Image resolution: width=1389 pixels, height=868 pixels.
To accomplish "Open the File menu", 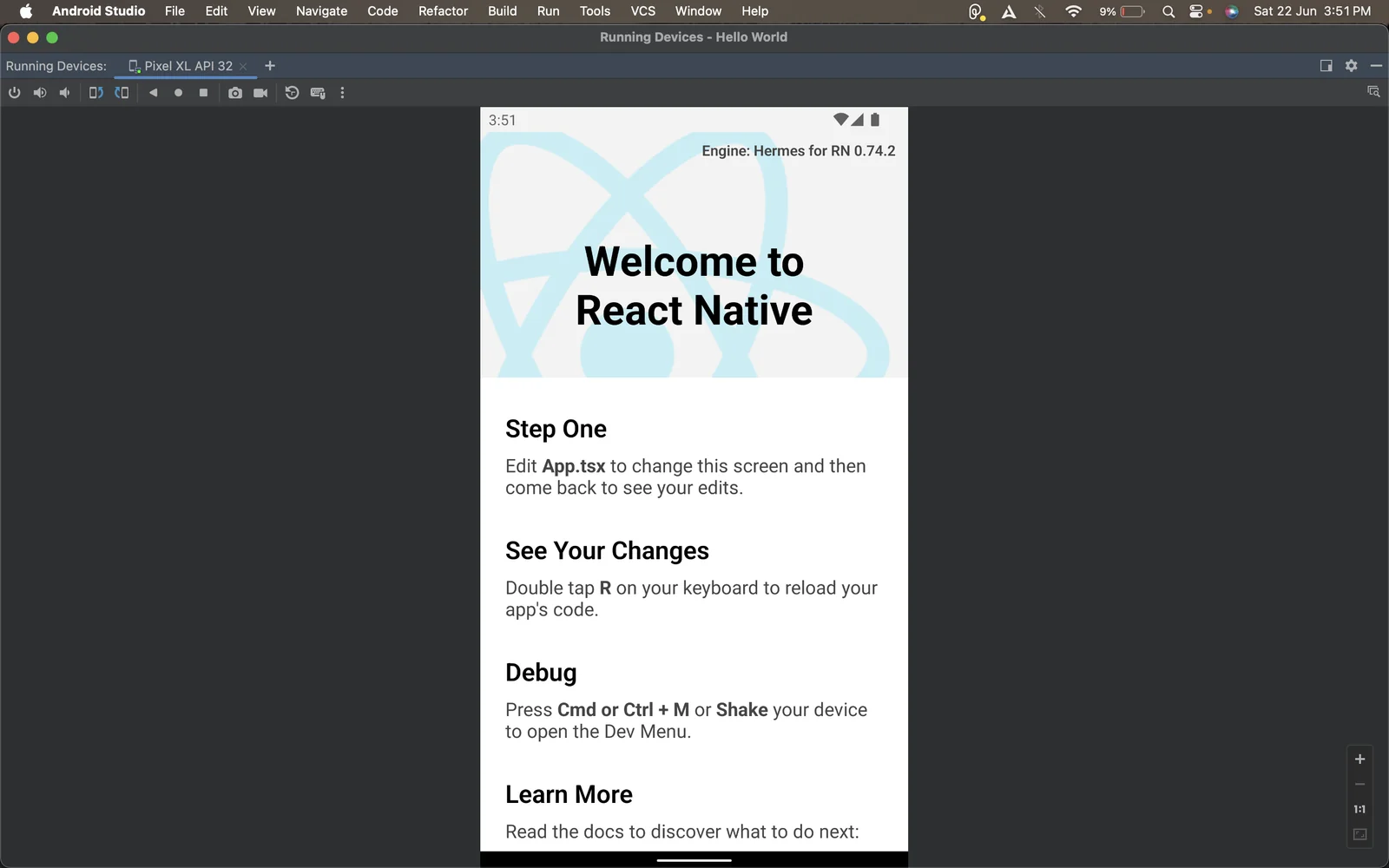I will (x=174, y=11).
